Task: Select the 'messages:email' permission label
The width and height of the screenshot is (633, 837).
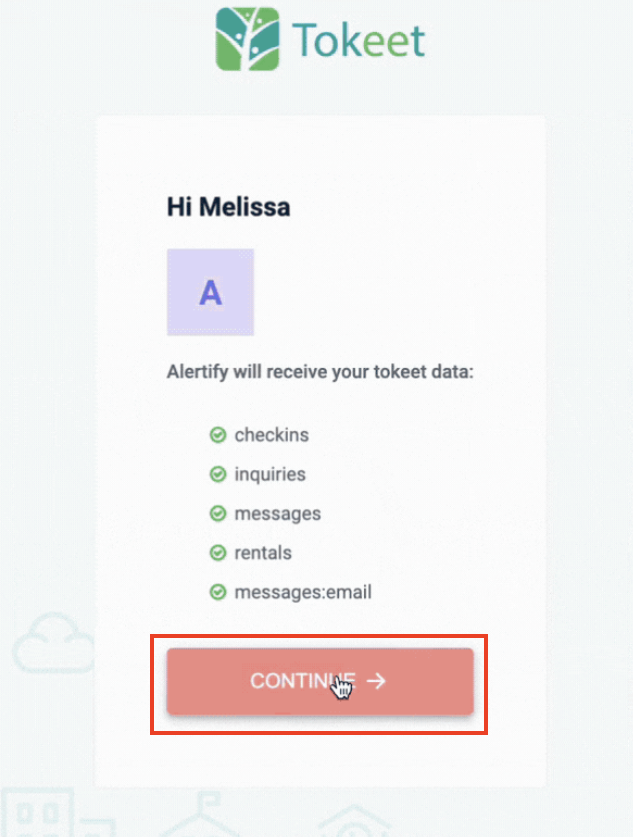Action: coord(302,592)
